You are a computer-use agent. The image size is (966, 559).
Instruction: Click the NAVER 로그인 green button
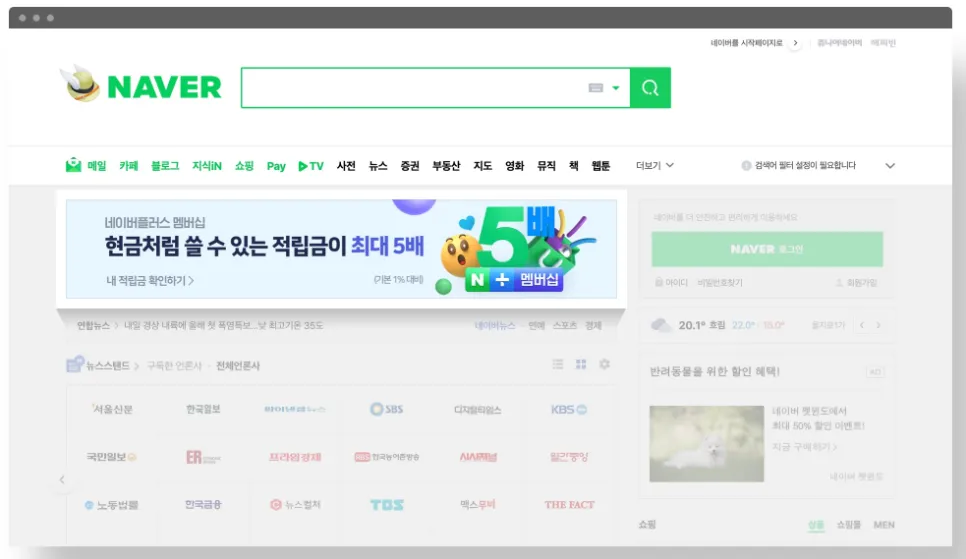[767, 249]
